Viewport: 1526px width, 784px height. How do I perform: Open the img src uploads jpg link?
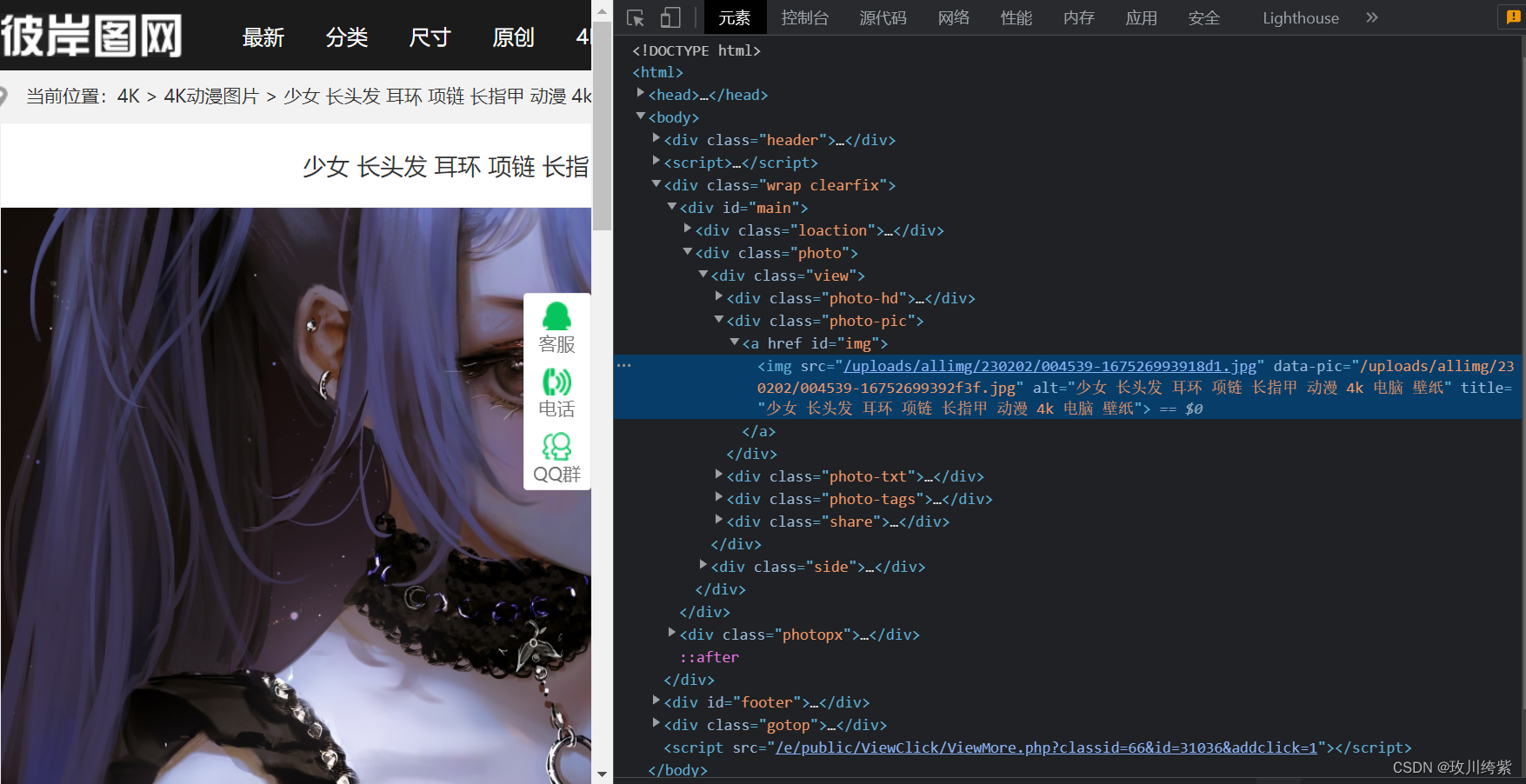pos(1050,366)
